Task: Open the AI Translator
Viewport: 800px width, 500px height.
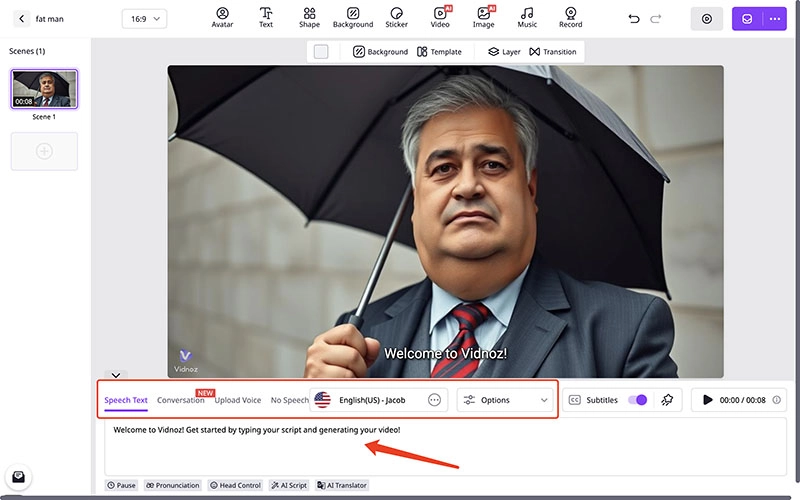Action: click(x=342, y=485)
